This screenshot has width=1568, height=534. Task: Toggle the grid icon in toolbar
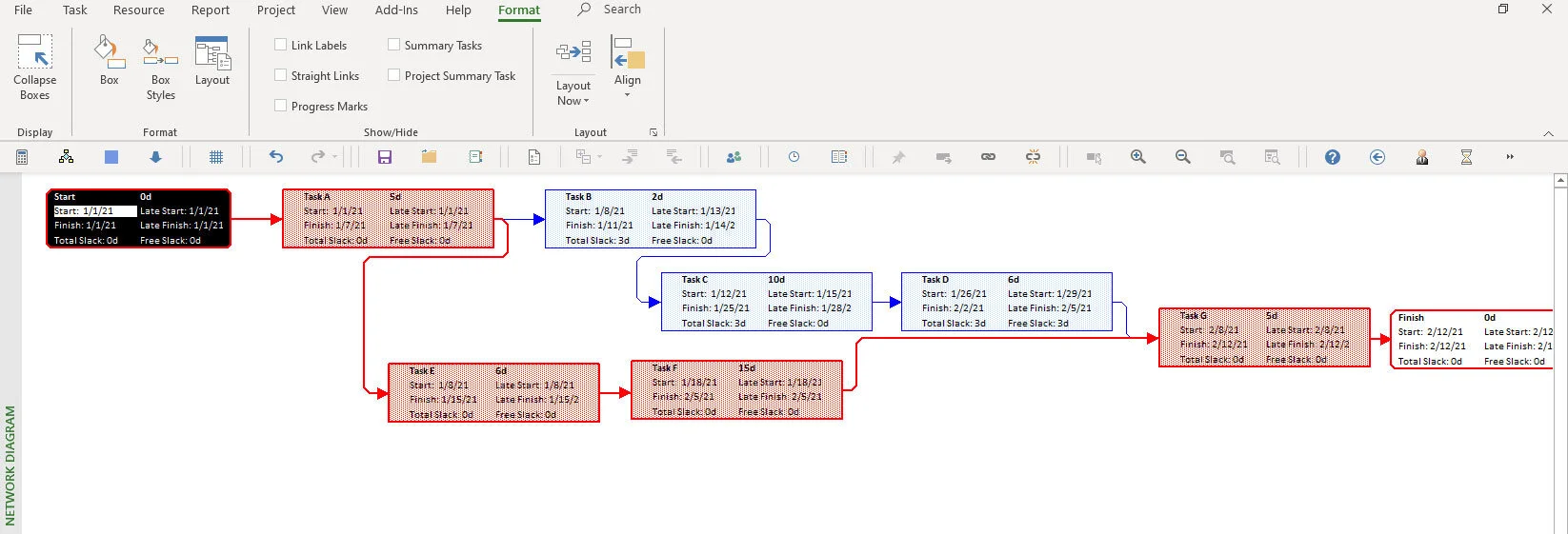pos(216,157)
